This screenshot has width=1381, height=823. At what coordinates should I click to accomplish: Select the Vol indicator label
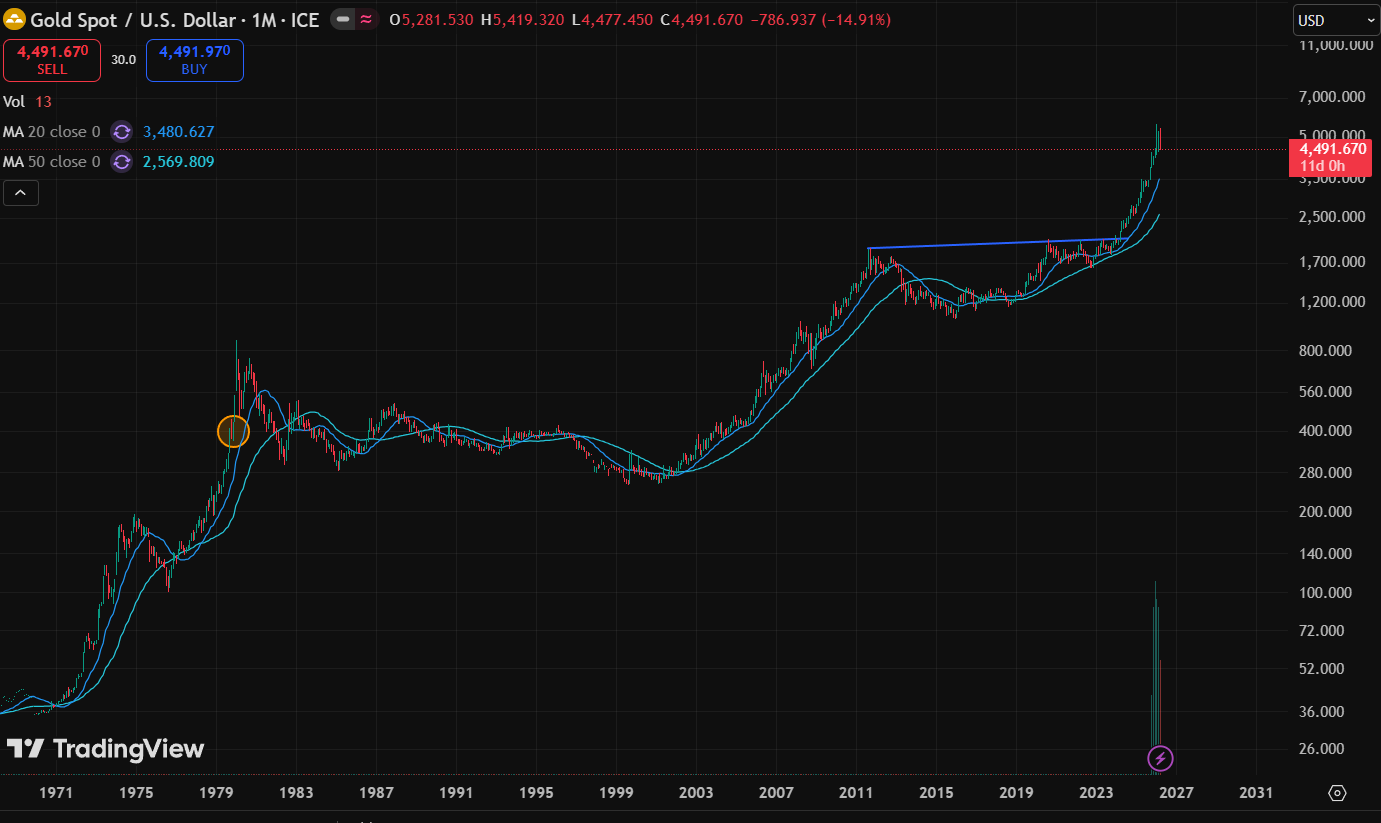14,102
